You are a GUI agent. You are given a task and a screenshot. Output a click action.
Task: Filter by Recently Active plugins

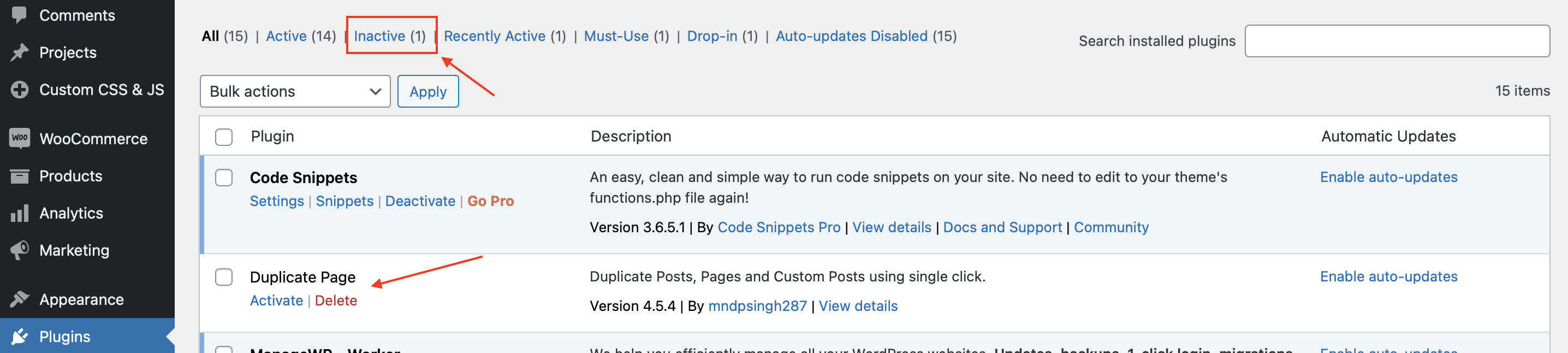(494, 36)
